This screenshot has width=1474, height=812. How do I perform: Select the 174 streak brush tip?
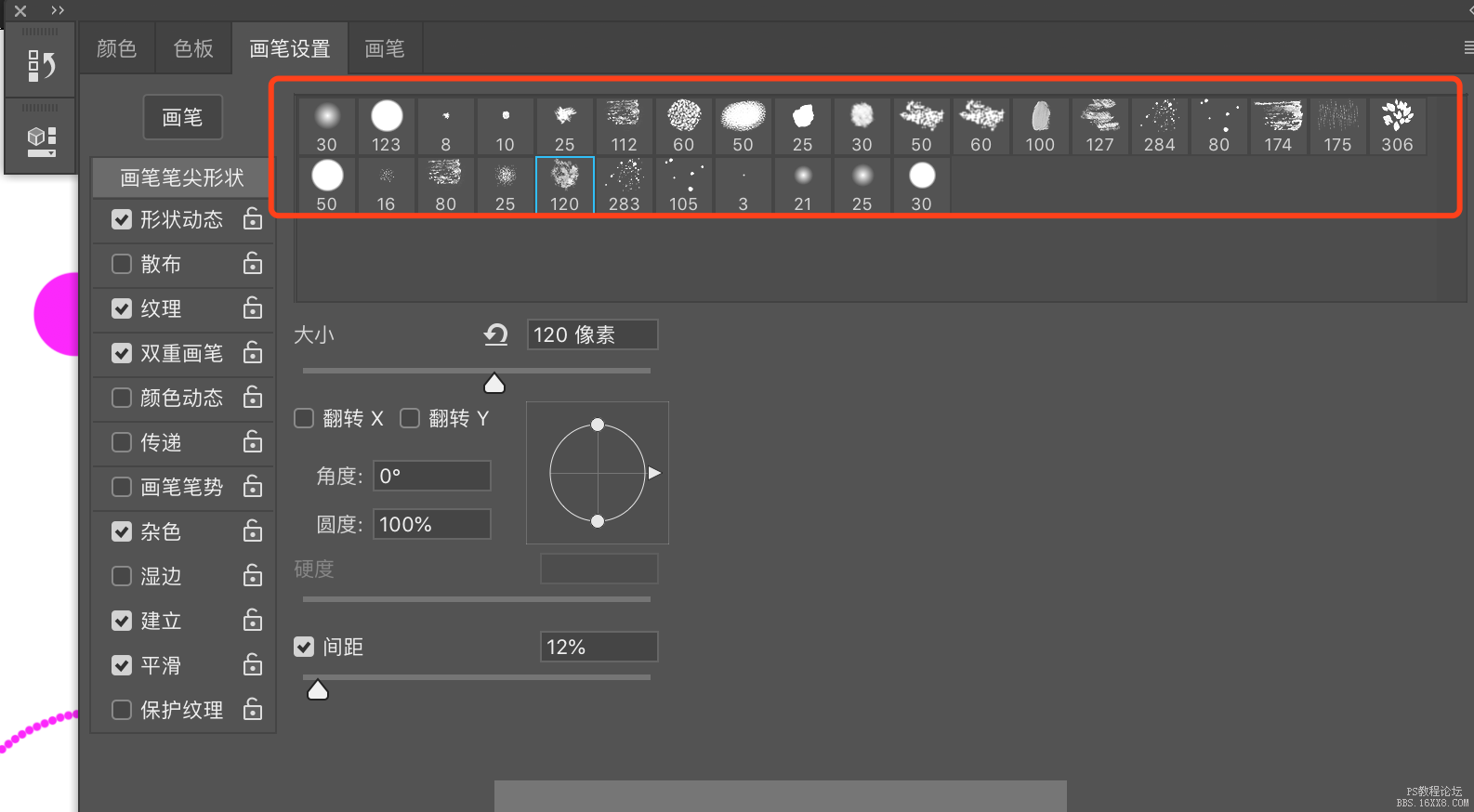point(1279,126)
